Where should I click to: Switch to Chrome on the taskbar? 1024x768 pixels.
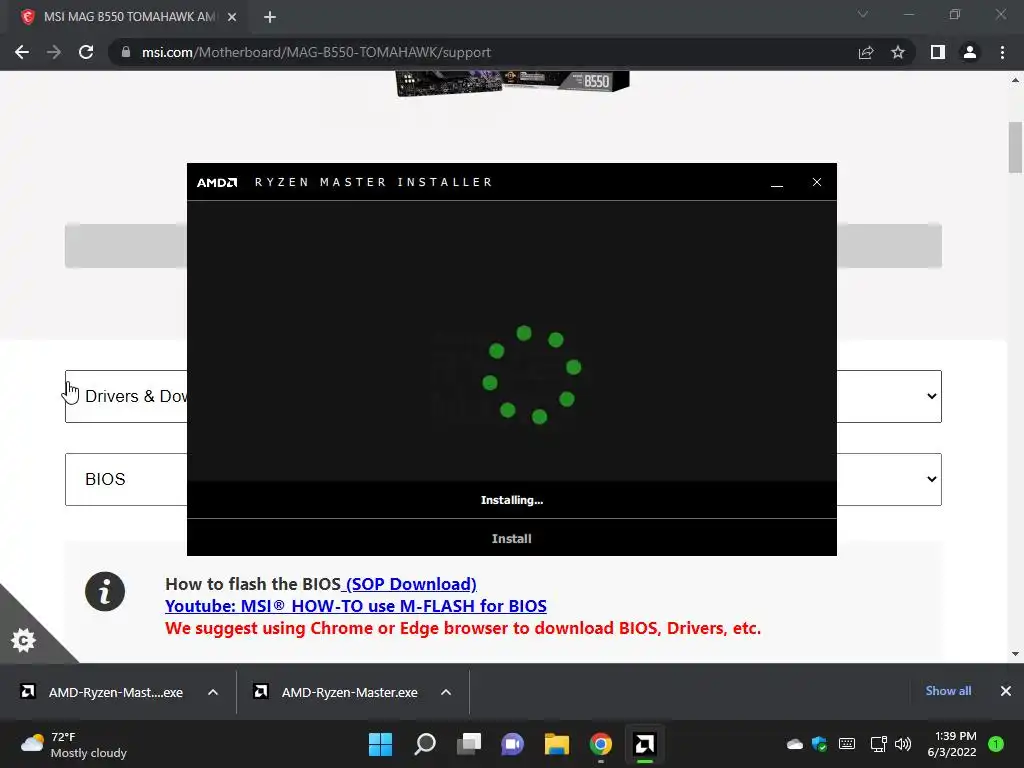[x=601, y=744]
